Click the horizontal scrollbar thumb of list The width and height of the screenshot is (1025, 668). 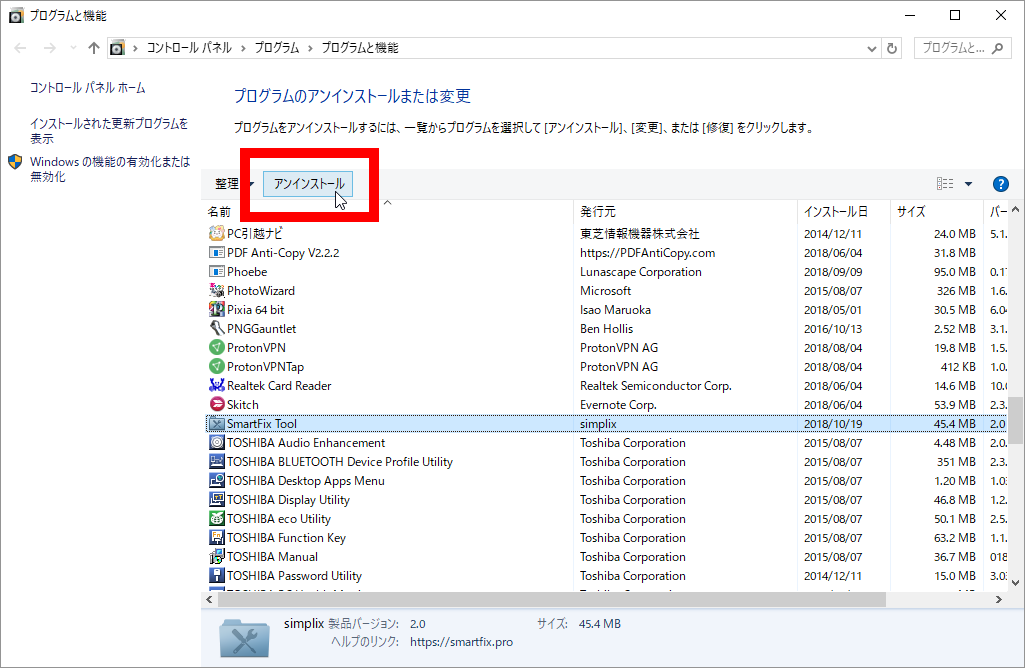(x=552, y=599)
